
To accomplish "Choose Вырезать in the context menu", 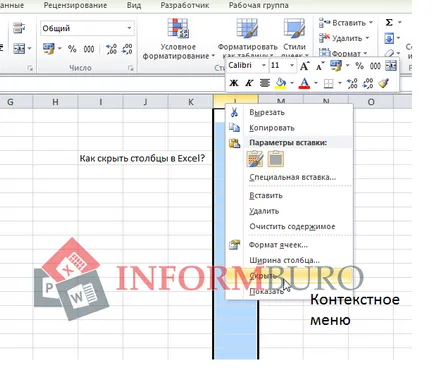I will click(x=267, y=112).
